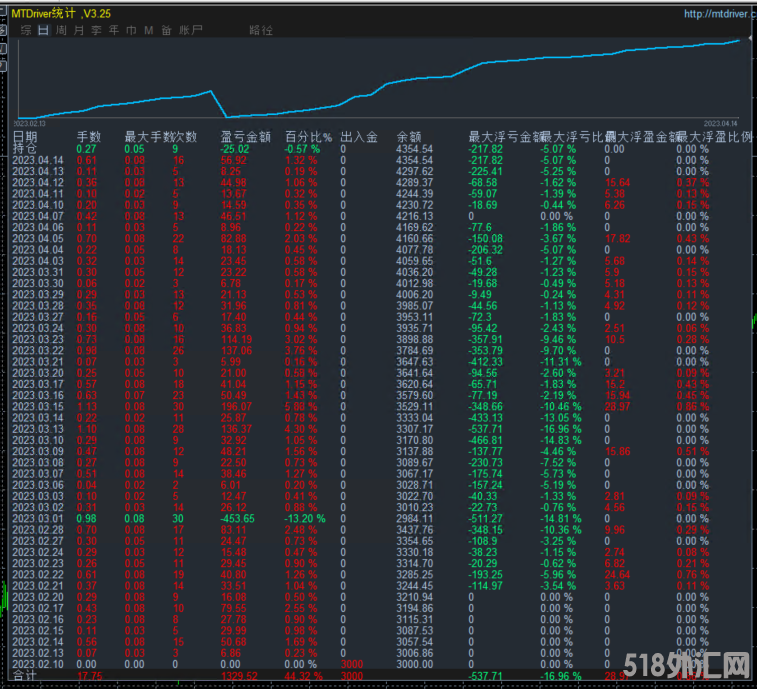Click the 合计 total row label
757x689 pixels.
click(x=24, y=675)
